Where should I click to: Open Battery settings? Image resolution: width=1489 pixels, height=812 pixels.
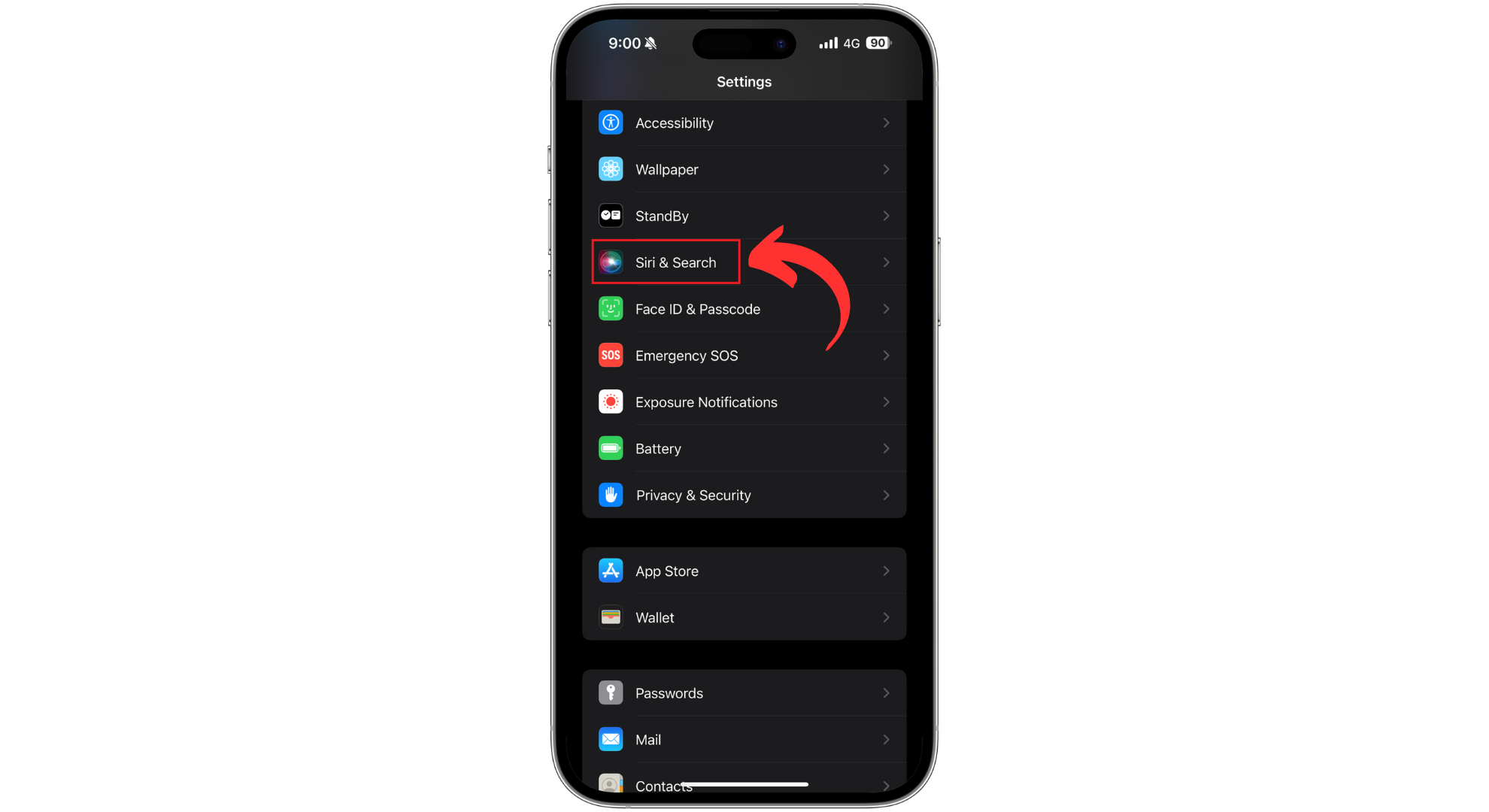tap(744, 448)
